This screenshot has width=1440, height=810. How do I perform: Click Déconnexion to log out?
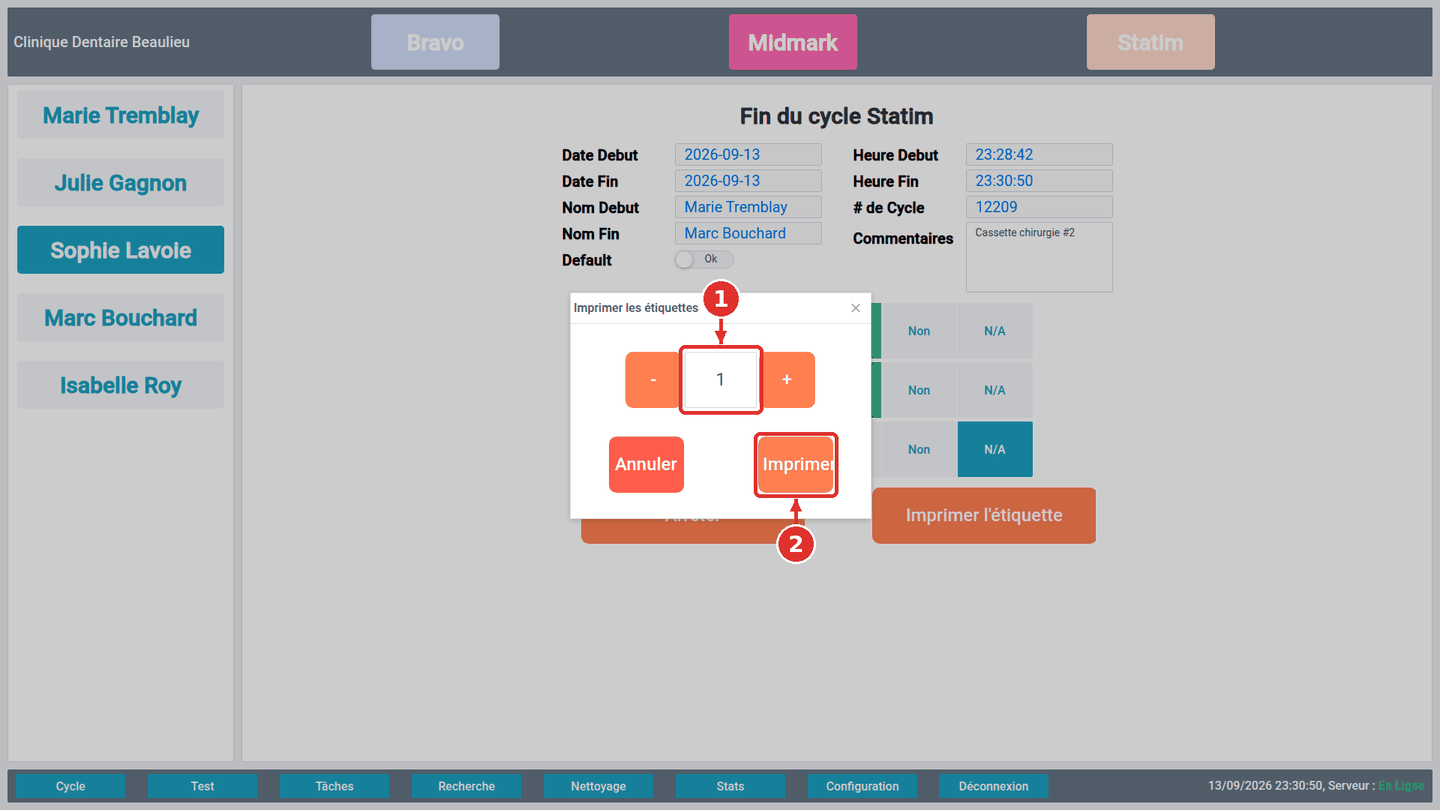[993, 786]
